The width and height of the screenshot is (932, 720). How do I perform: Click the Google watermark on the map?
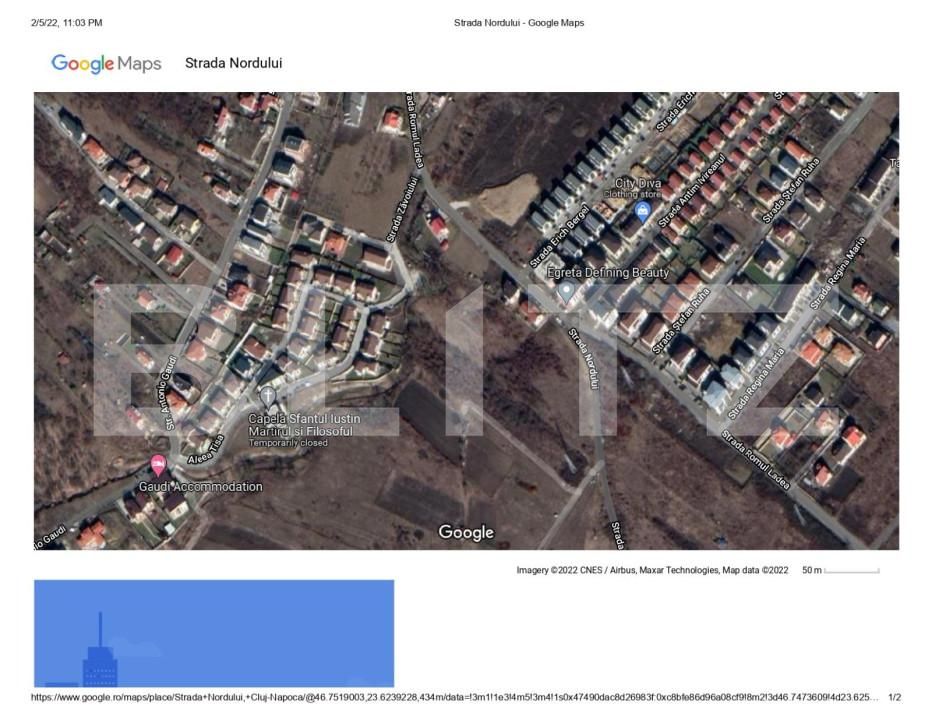coord(466,532)
